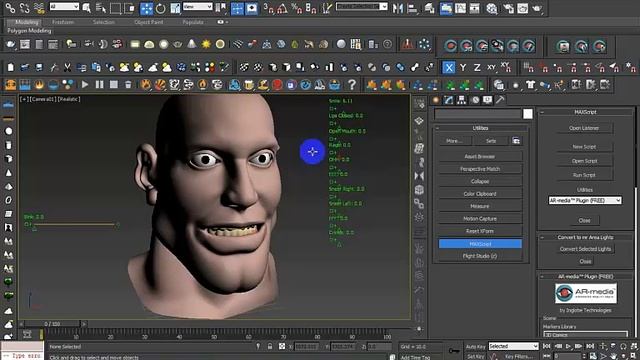Image resolution: width=640 pixels, height=360 pixels.
Task: Toggle 3D Snaps icon
Action: pyautogui.click(x=268, y=8)
